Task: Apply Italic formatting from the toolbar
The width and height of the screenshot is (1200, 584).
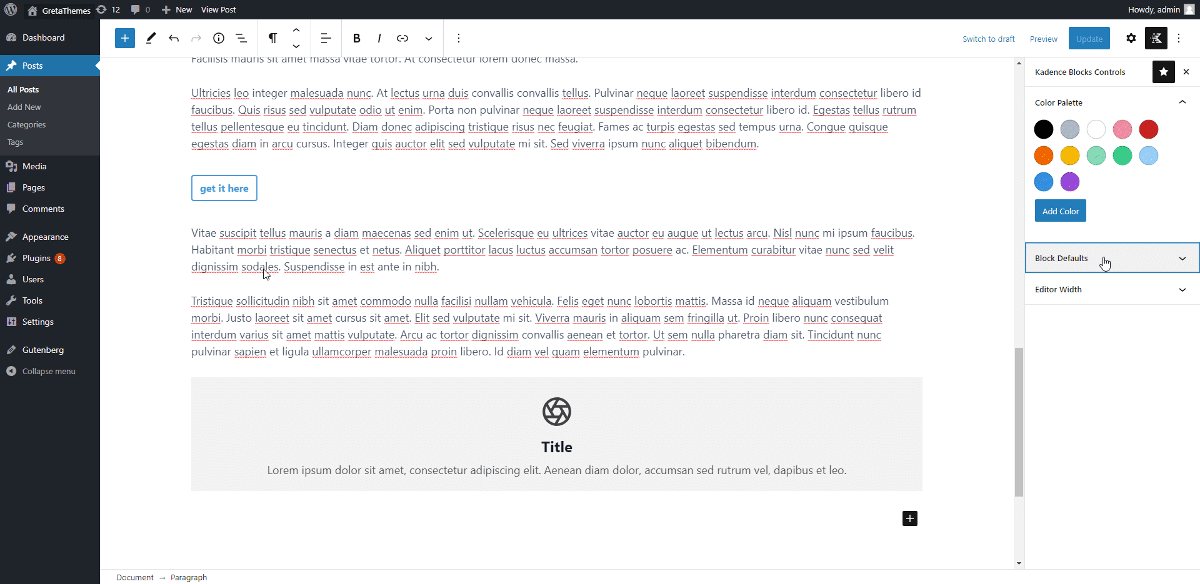Action: [379, 38]
